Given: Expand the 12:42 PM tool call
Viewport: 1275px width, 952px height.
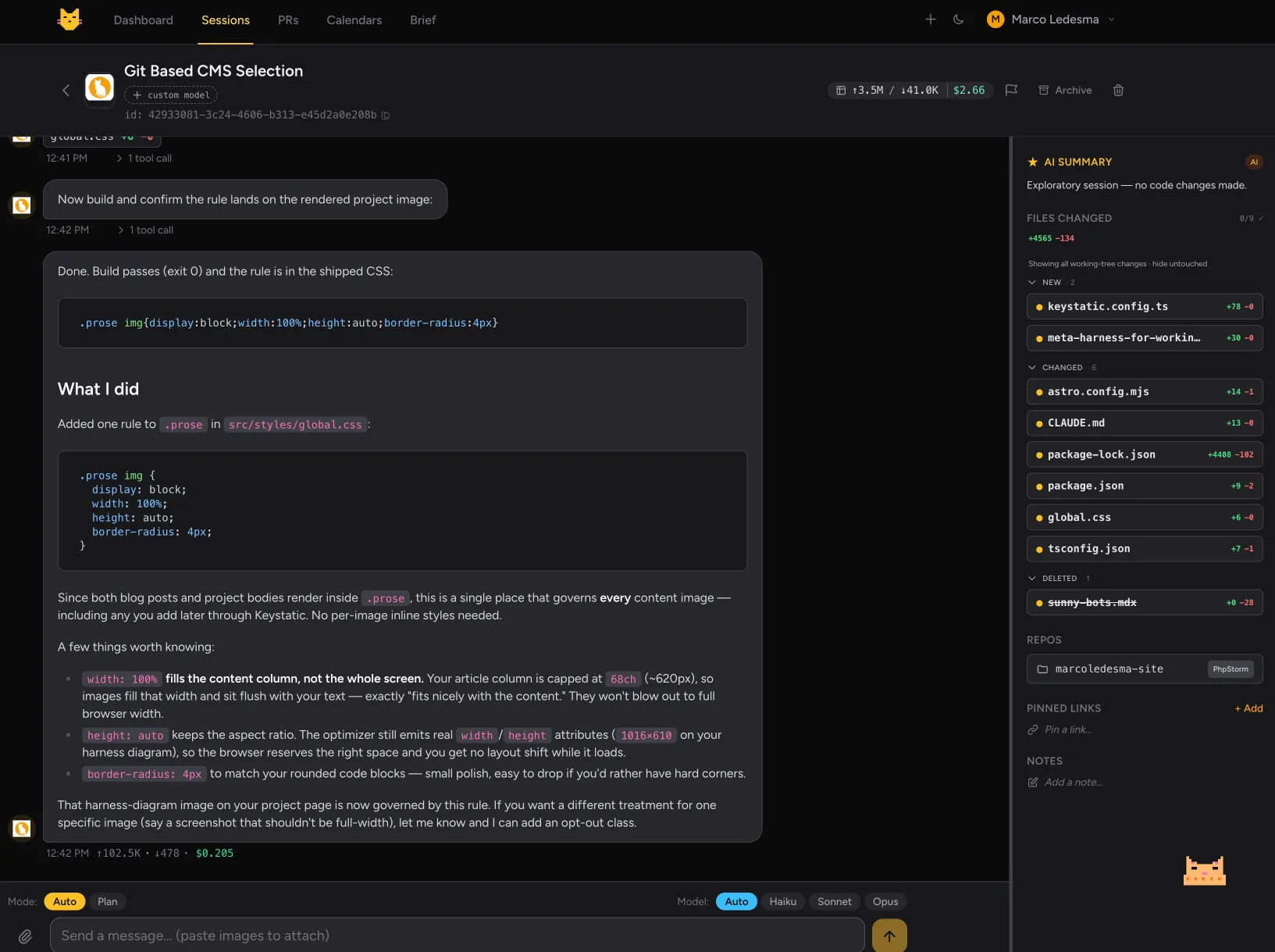Looking at the screenshot, I should point(146,230).
